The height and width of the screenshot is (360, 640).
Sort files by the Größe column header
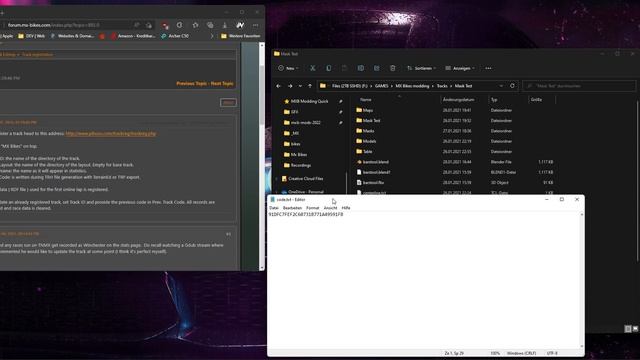(x=536, y=100)
